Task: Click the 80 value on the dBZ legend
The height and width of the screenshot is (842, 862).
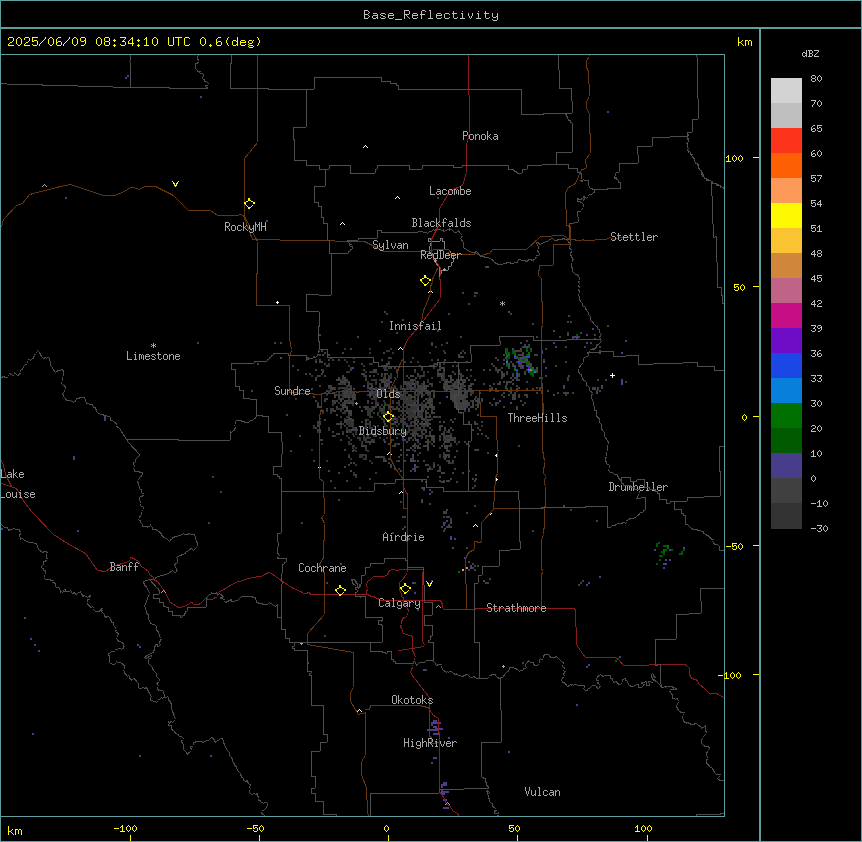Action: [816, 79]
